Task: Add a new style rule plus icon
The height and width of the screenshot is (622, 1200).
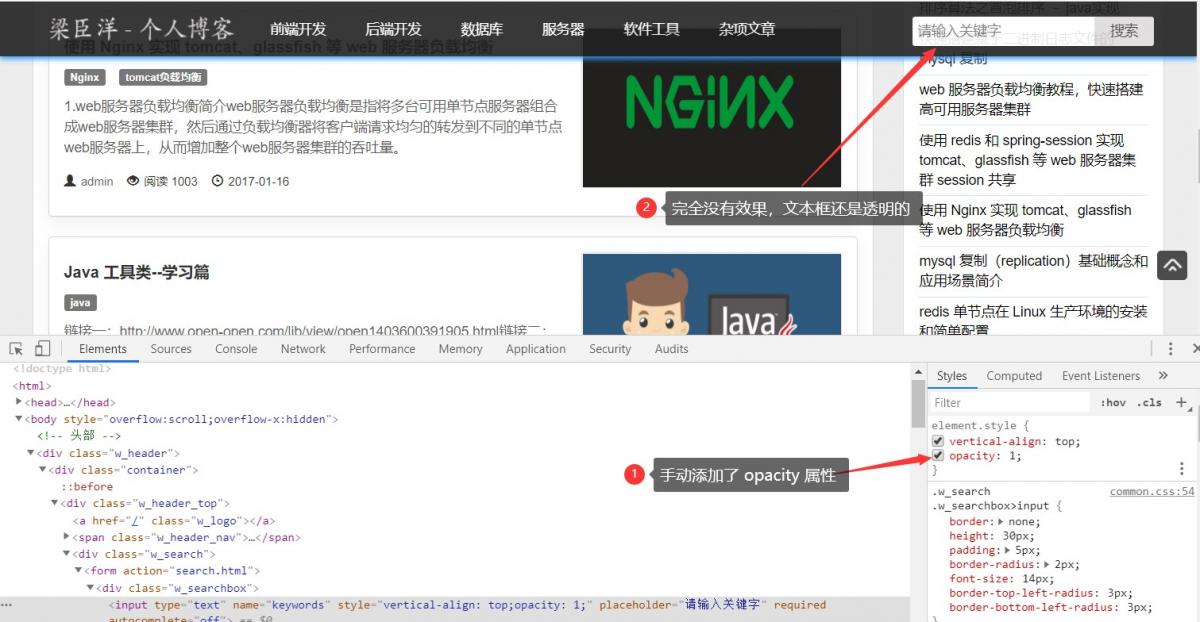Action: 1181,402
